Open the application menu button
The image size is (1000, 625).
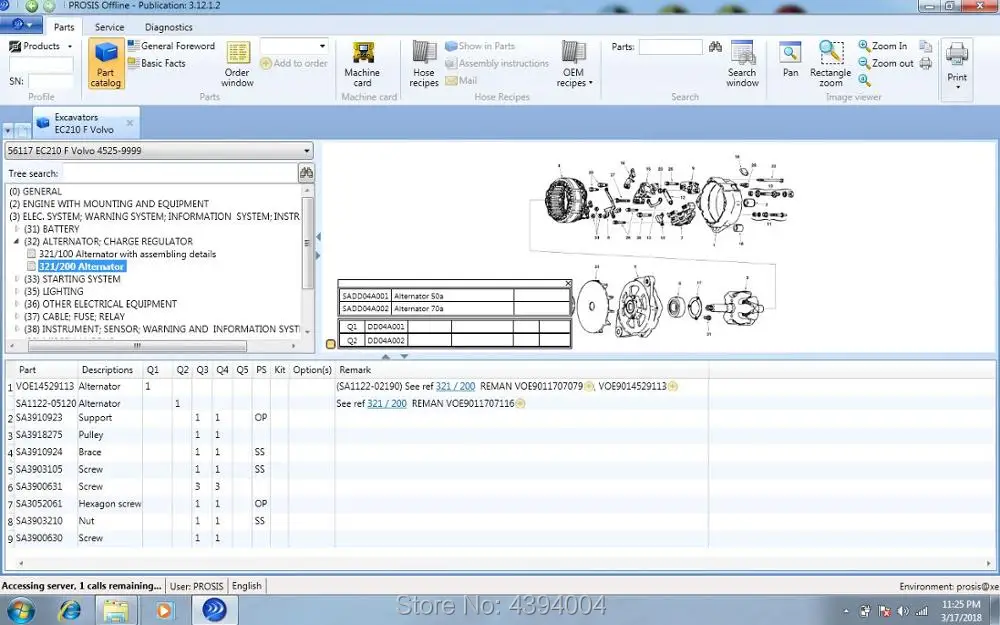tap(21, 25)
